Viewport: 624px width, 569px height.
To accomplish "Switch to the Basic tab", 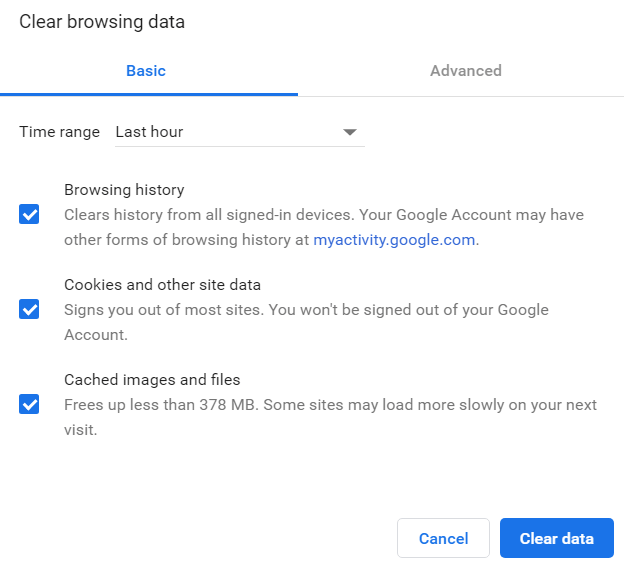I will 146,71.
